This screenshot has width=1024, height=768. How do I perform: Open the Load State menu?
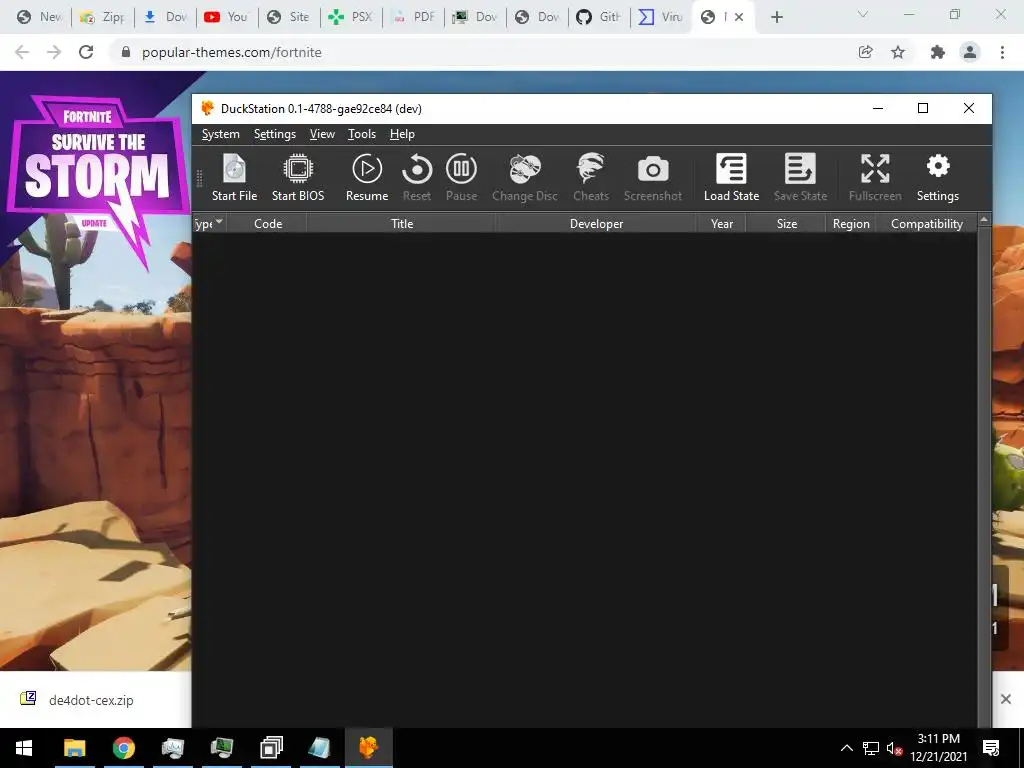click(x=731, y=178)
